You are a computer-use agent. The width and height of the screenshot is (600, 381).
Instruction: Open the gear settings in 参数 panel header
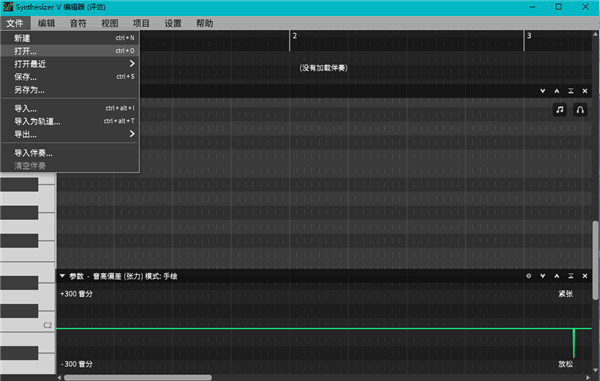pyautogui.click(x=528, y=276)
